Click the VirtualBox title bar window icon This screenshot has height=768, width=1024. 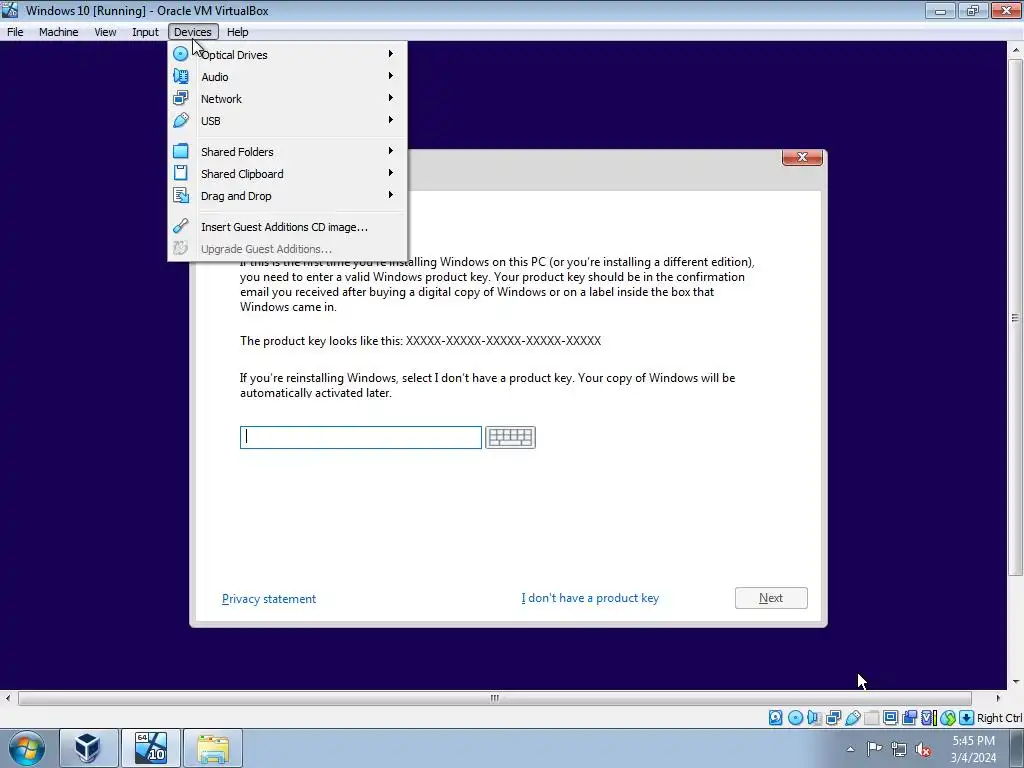(10, 10)
